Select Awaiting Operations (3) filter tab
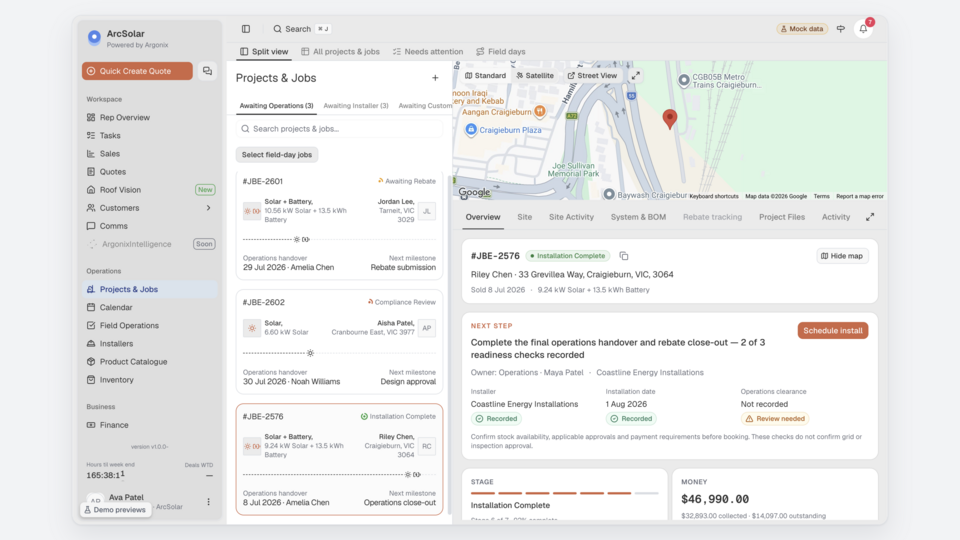Screen dimensions: 960x540 coord(276,105)
